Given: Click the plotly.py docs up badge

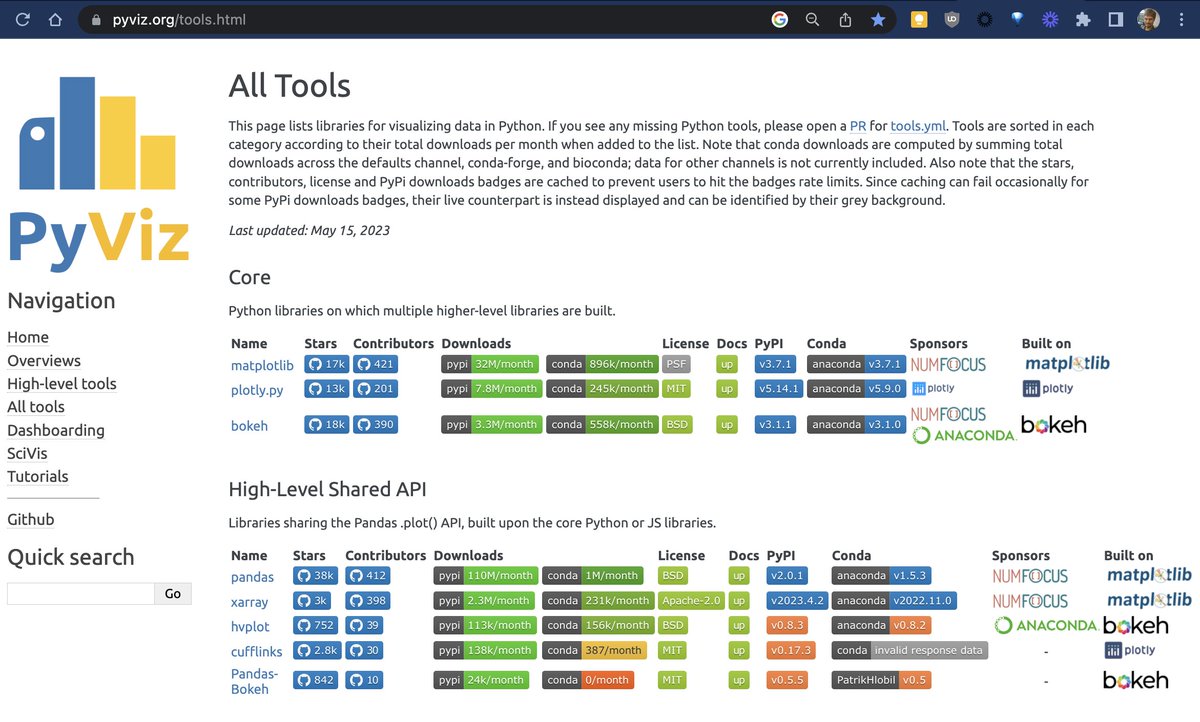Looking at the screenshot, I should pyautogui.click(x=727, y=389).
